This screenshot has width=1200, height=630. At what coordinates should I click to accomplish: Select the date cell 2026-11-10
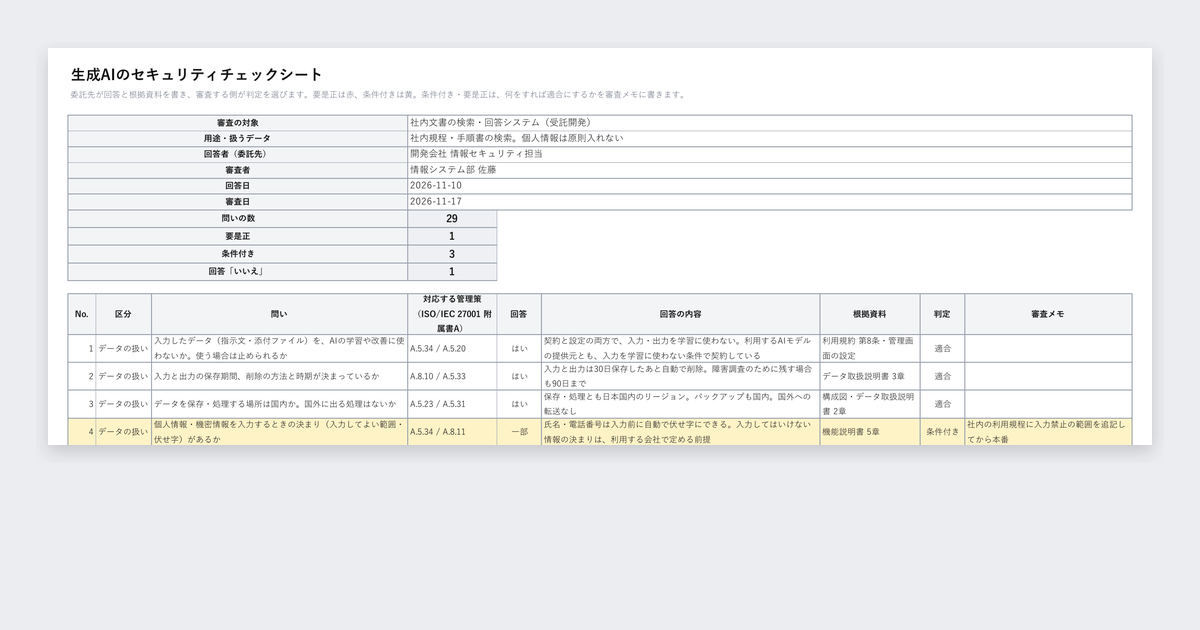pos(770,186)
